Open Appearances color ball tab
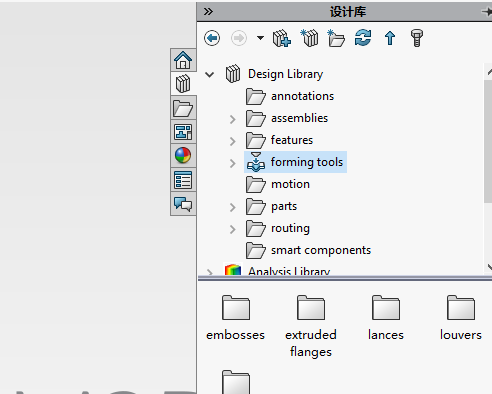 click(183, 156)
